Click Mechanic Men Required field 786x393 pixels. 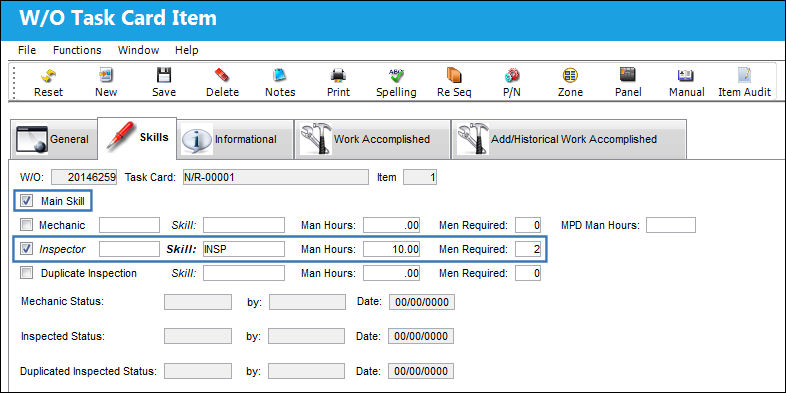(x=528, y=225)
